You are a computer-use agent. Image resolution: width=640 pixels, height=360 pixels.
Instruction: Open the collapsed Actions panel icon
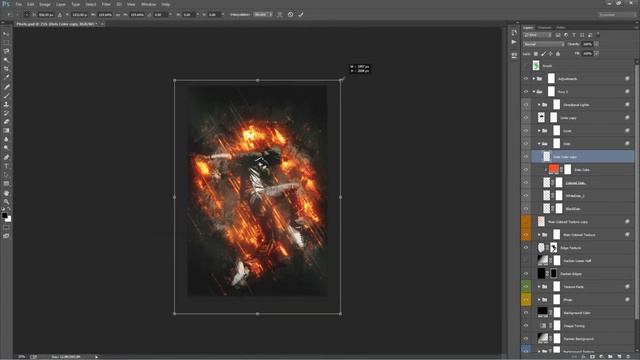(514, 42)
